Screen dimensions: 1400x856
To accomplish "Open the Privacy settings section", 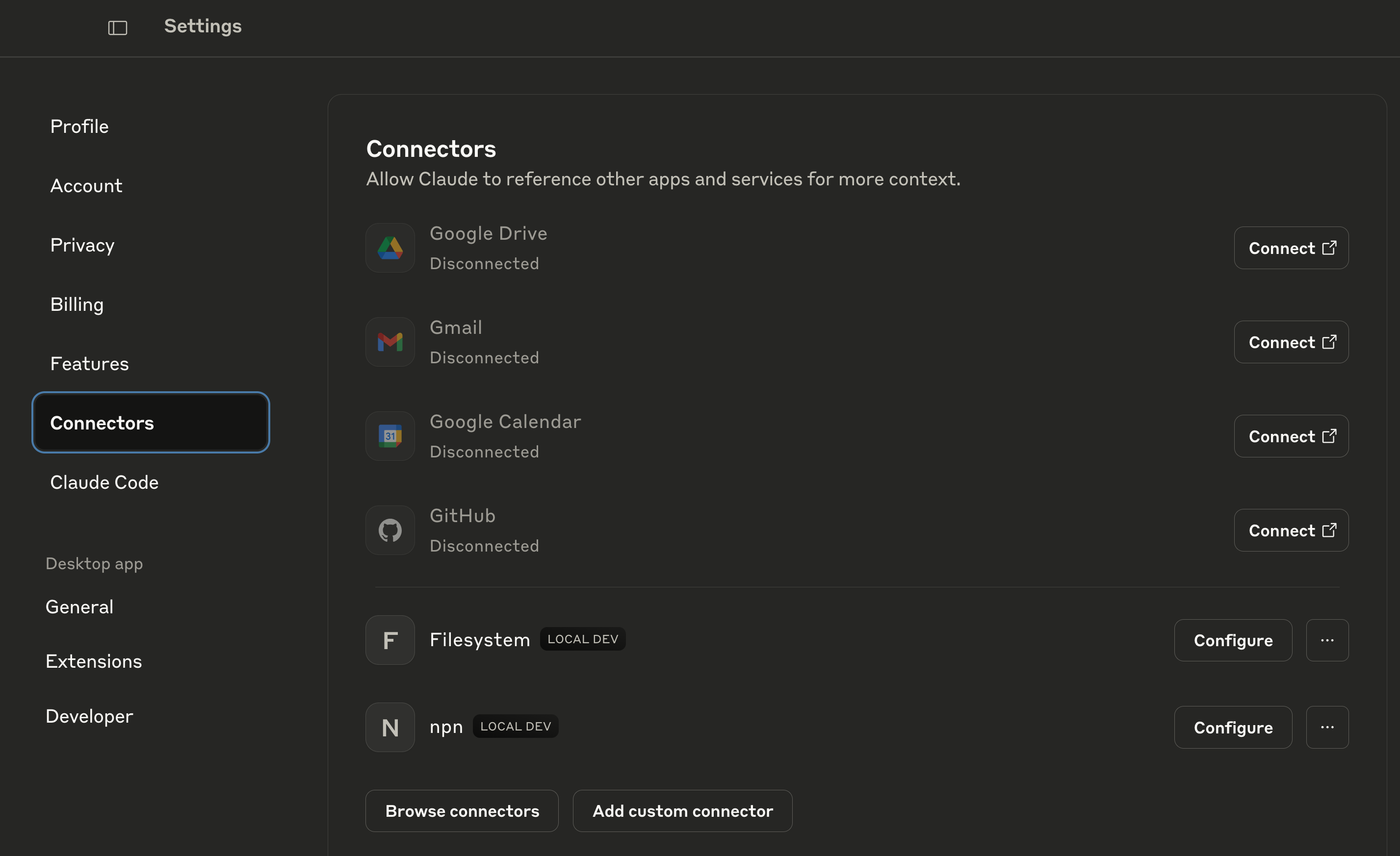I will [x=82, y=245].
